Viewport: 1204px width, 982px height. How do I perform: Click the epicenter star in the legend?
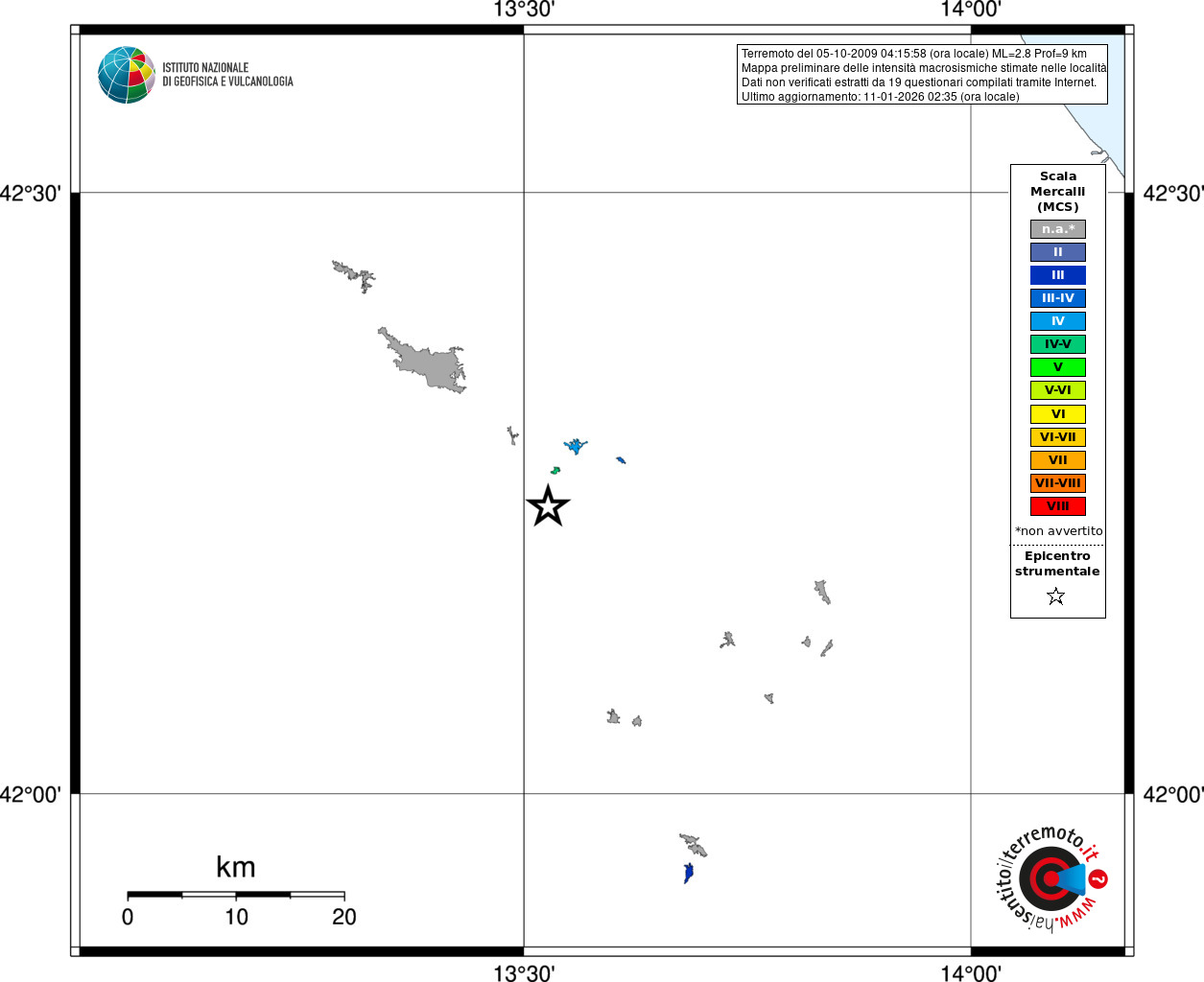pos(1056,596)
